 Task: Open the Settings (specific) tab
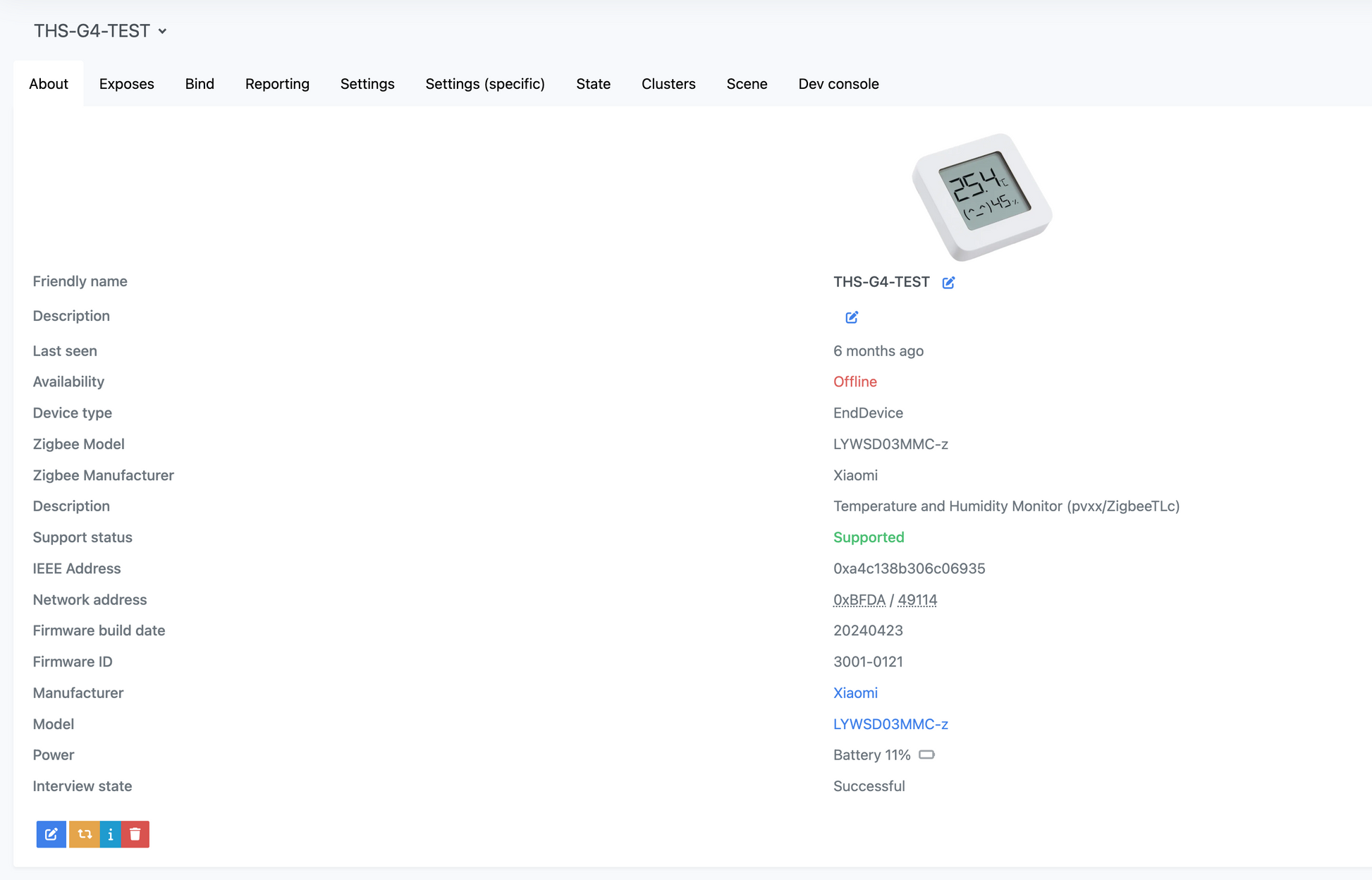click(485, 84)
